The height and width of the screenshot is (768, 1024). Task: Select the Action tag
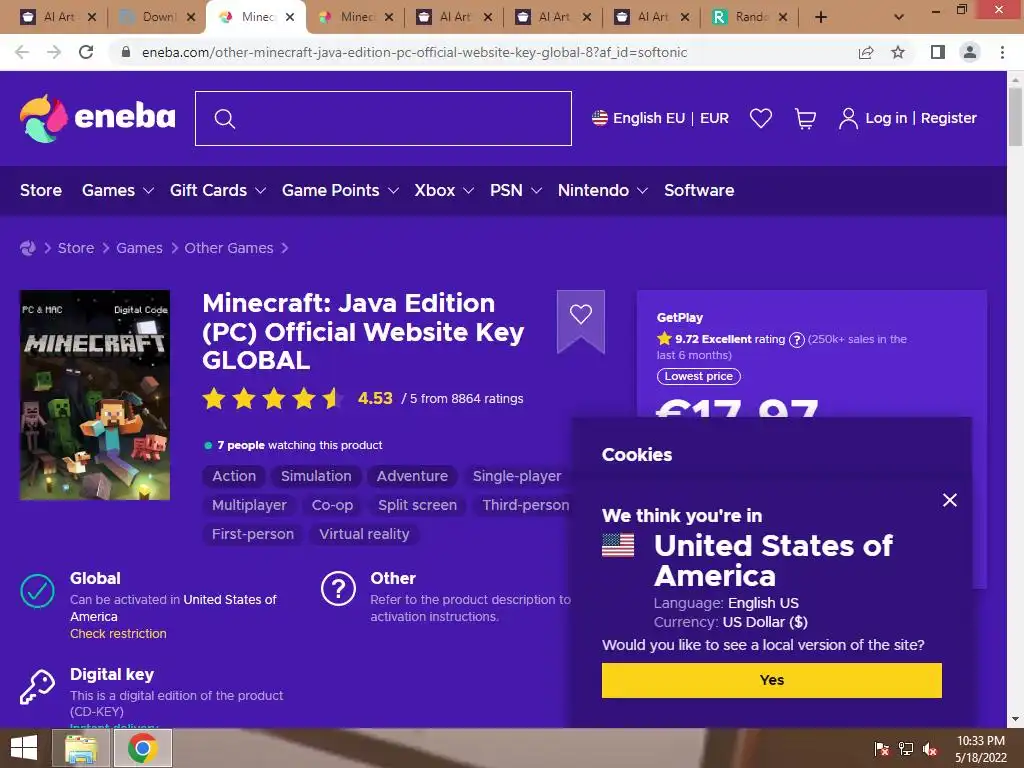[x=234, y=476]
